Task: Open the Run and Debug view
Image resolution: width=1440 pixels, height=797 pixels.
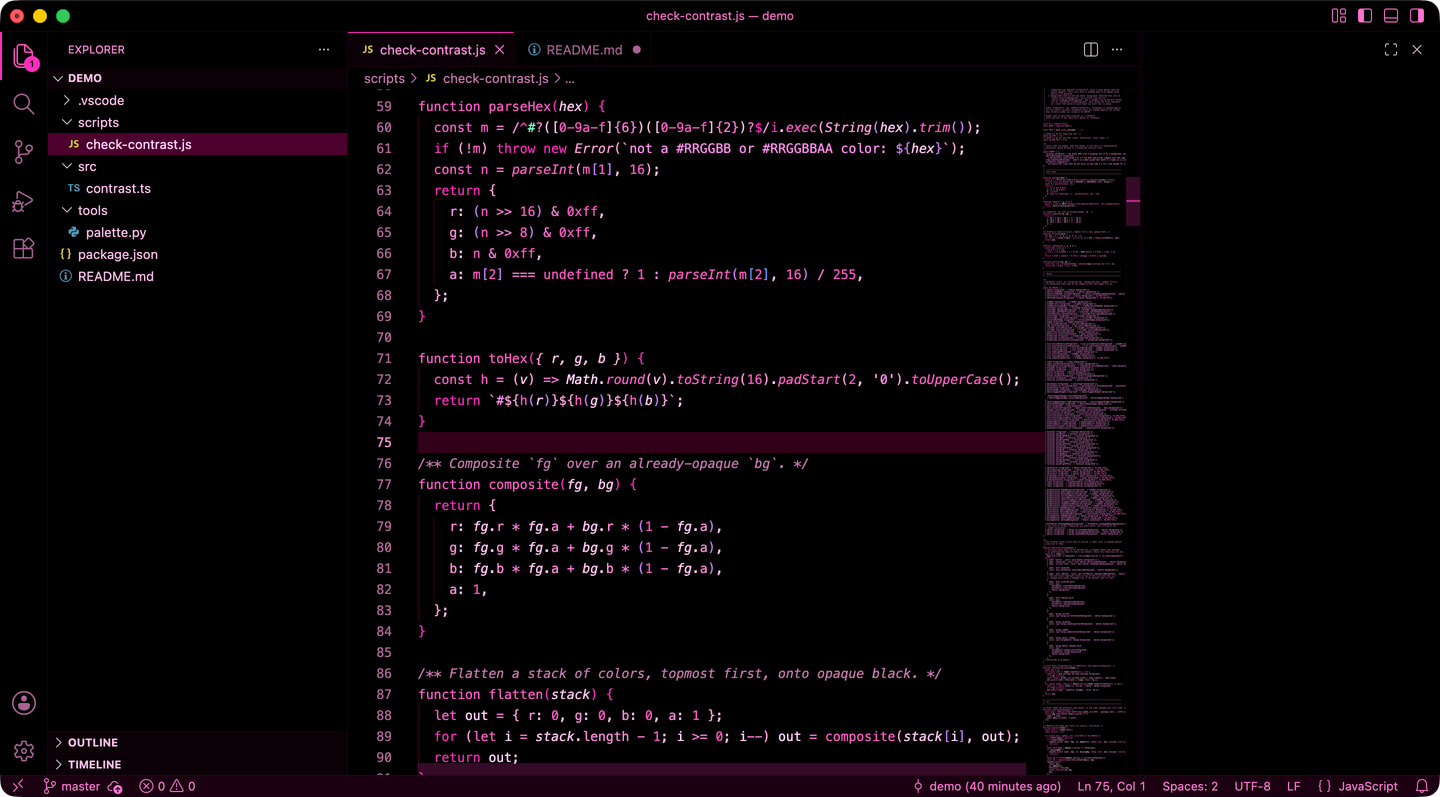Action: pyautogui.click(x=24, y=201)
